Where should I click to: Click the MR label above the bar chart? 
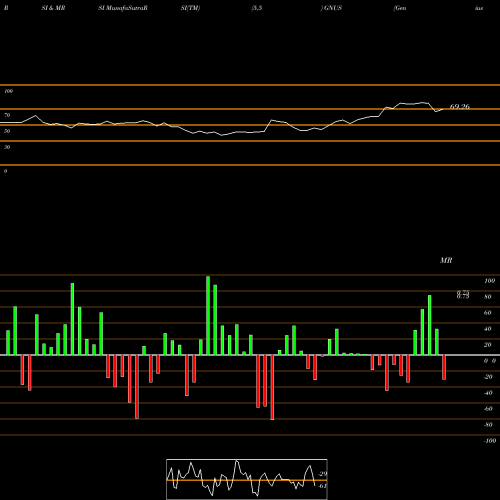[x=446, y=260]
